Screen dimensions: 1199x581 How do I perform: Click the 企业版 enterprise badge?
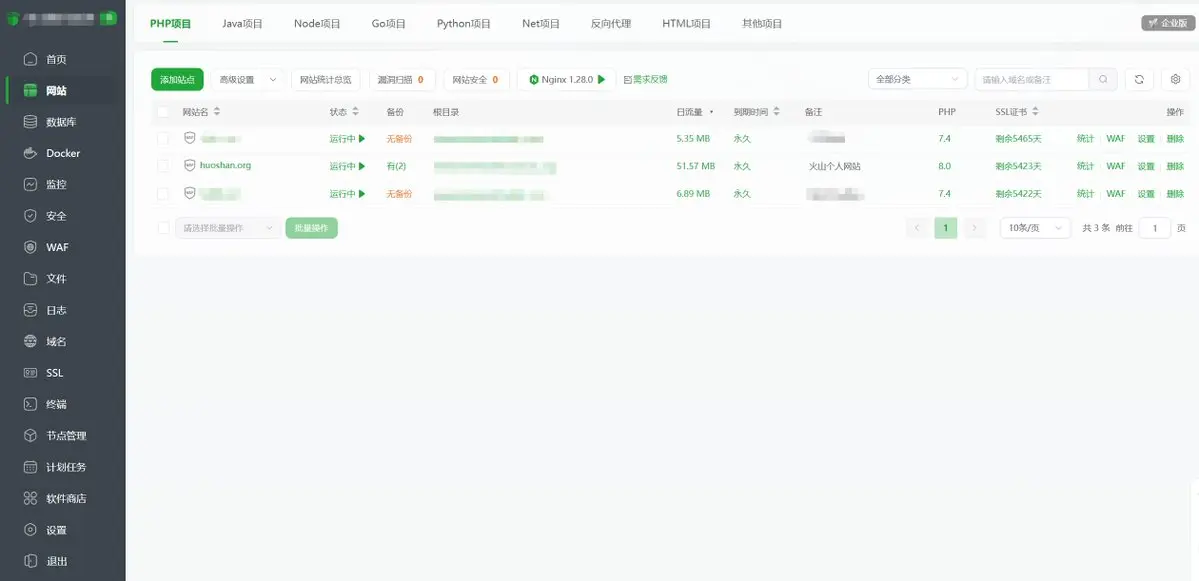point(1168,23)
